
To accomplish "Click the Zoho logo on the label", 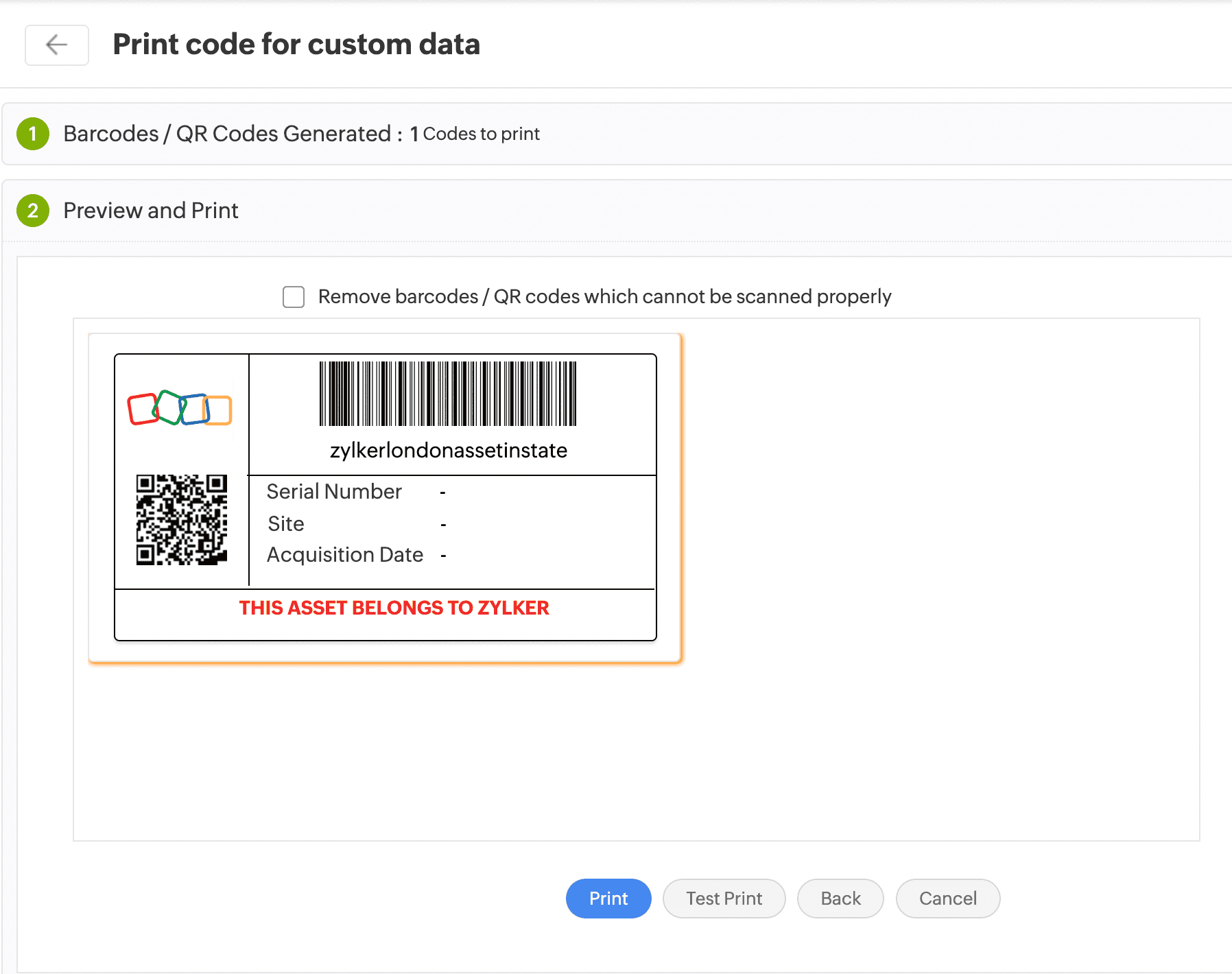I will tap(180, 408).
